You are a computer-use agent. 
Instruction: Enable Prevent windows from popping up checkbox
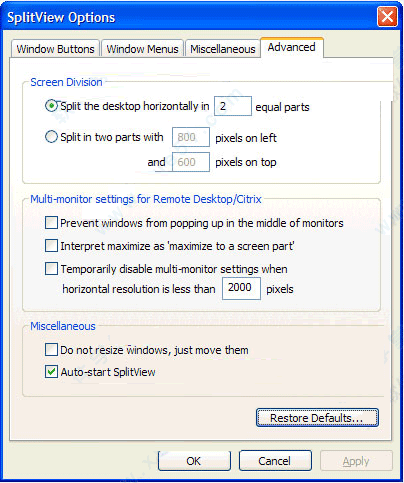tap(51, 223)
